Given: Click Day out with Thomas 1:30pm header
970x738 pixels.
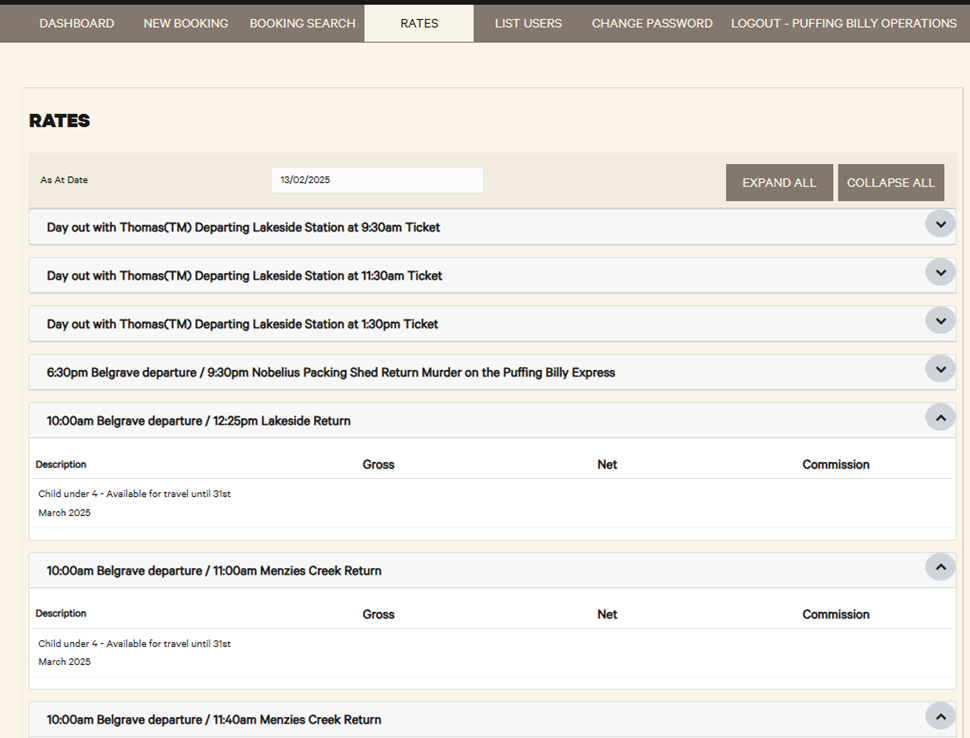Looking at the screenshot, I should (x=492, y=324).
